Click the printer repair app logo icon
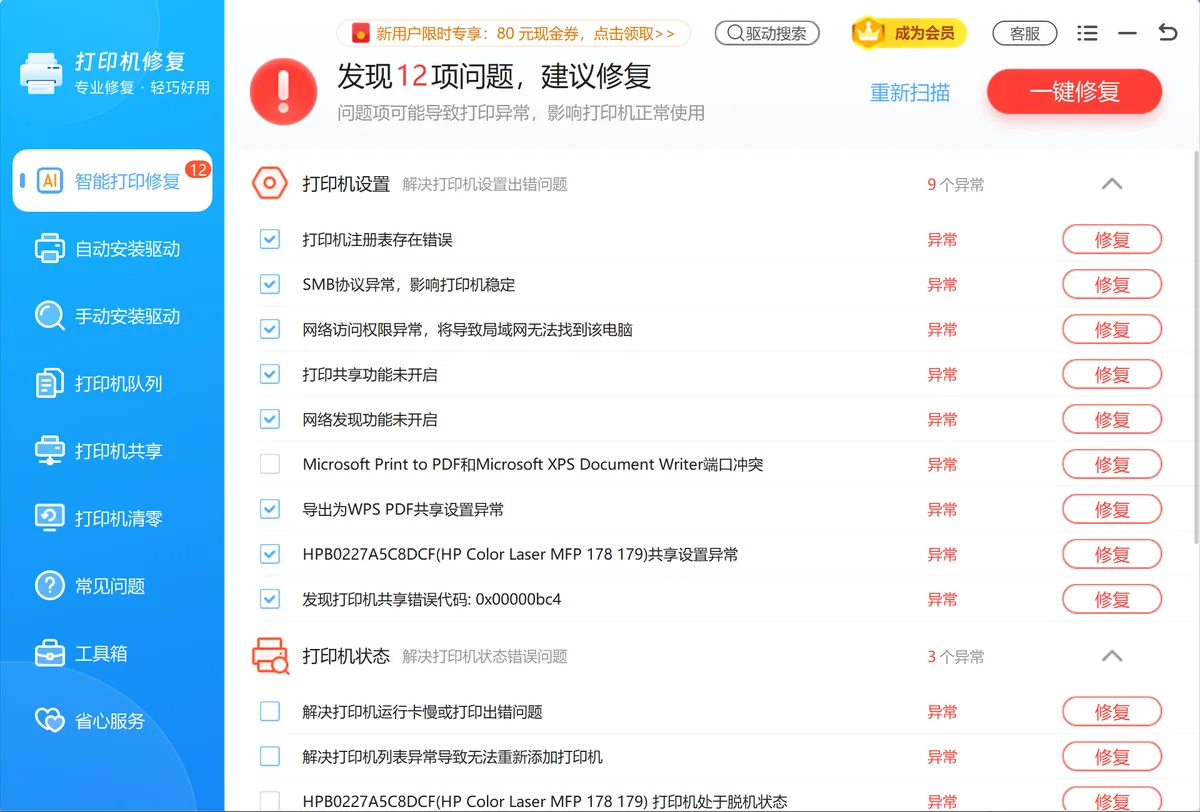 [x=41, y=73]
